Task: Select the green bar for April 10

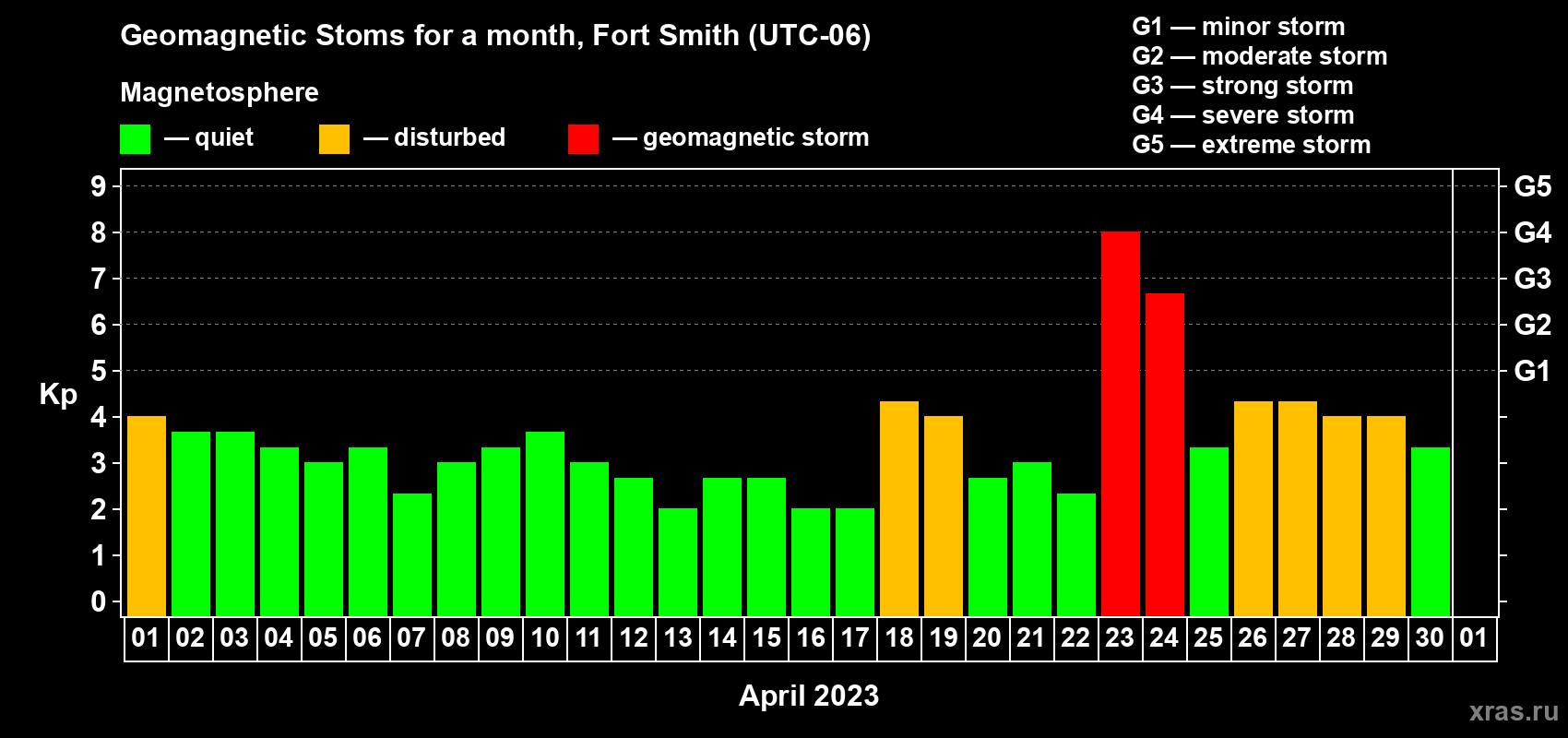Action: 545,524
